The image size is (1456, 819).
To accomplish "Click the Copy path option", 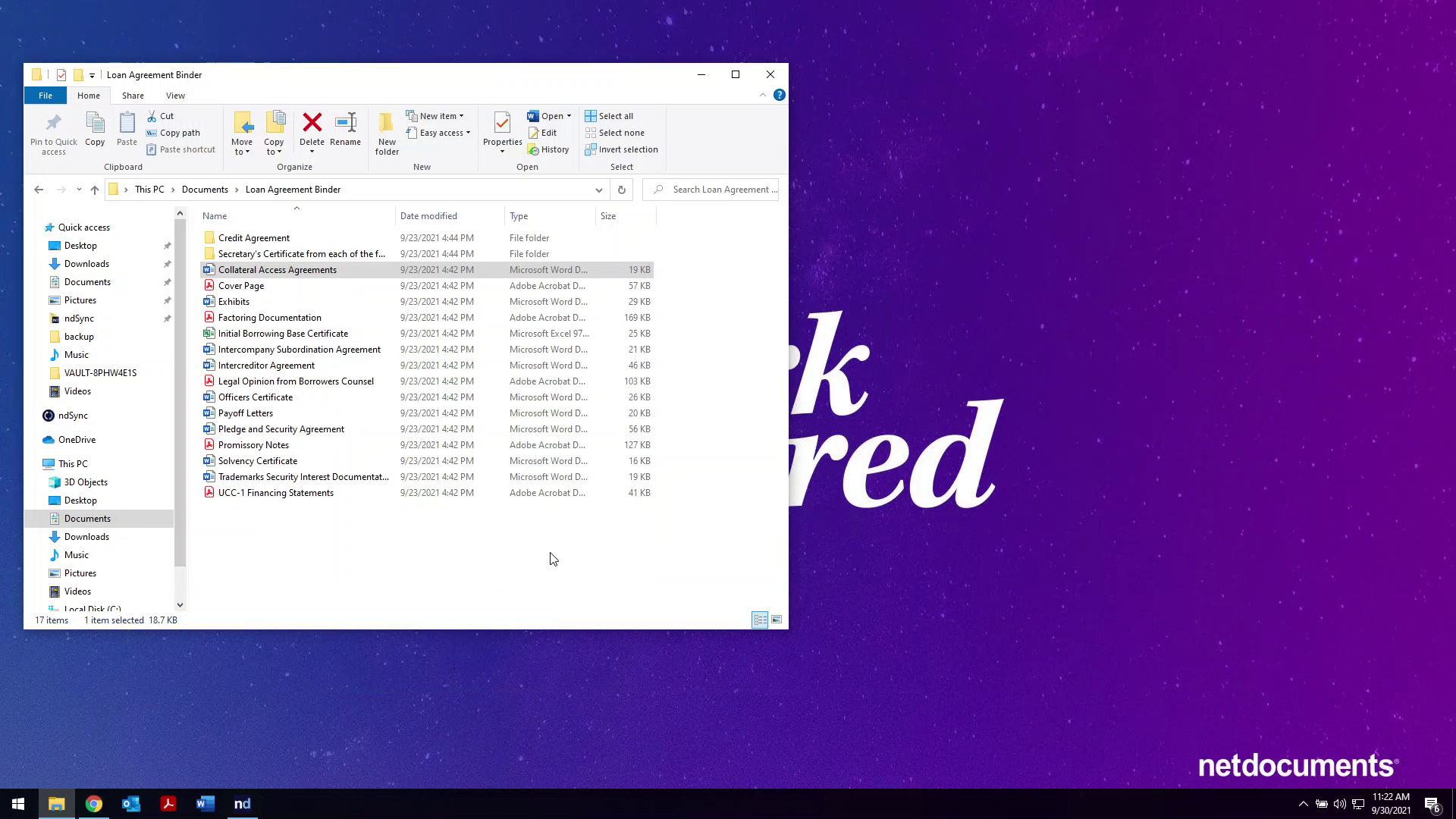I will 174,133.
